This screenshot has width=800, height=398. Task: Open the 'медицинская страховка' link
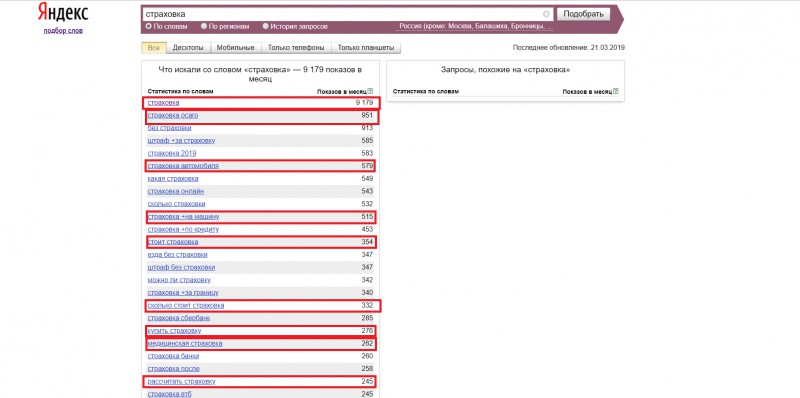pos(185,343)
